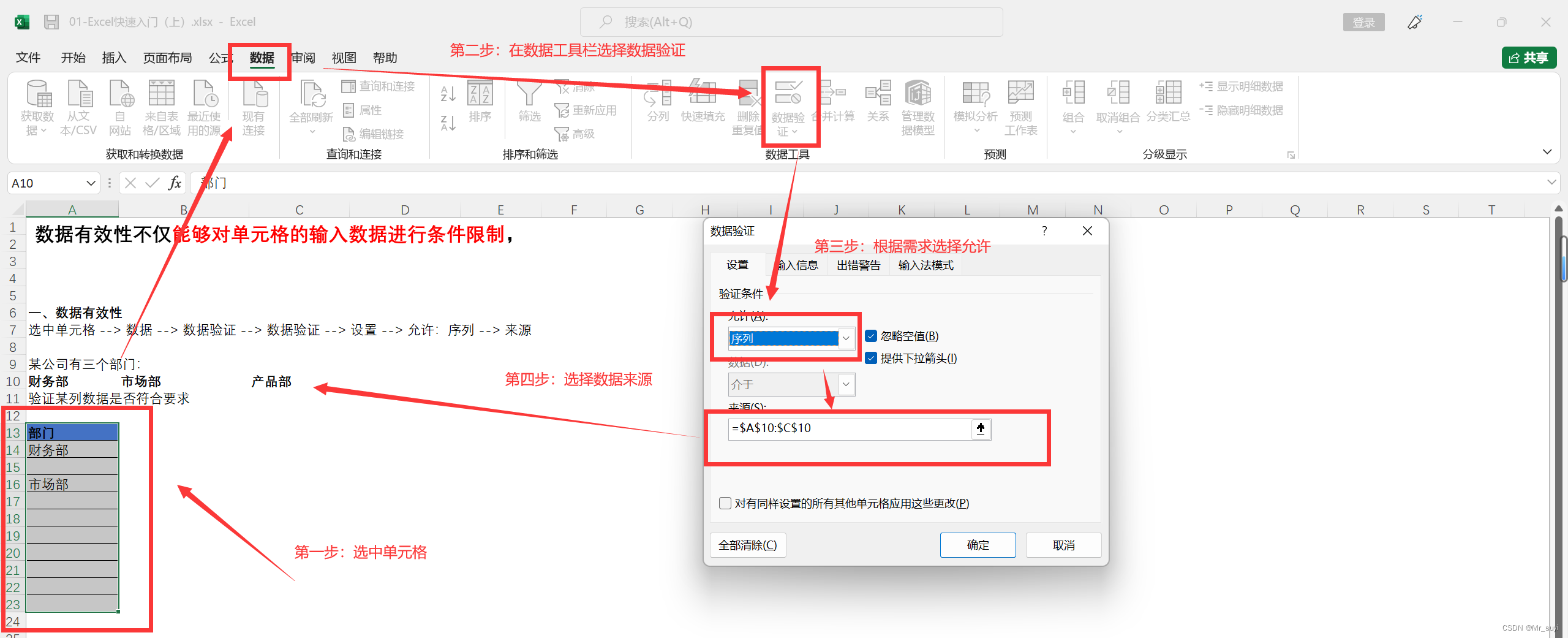The image size is (1568, 638).
Task: Switch to the Home (开始) tab
Action: click(73, 58)
